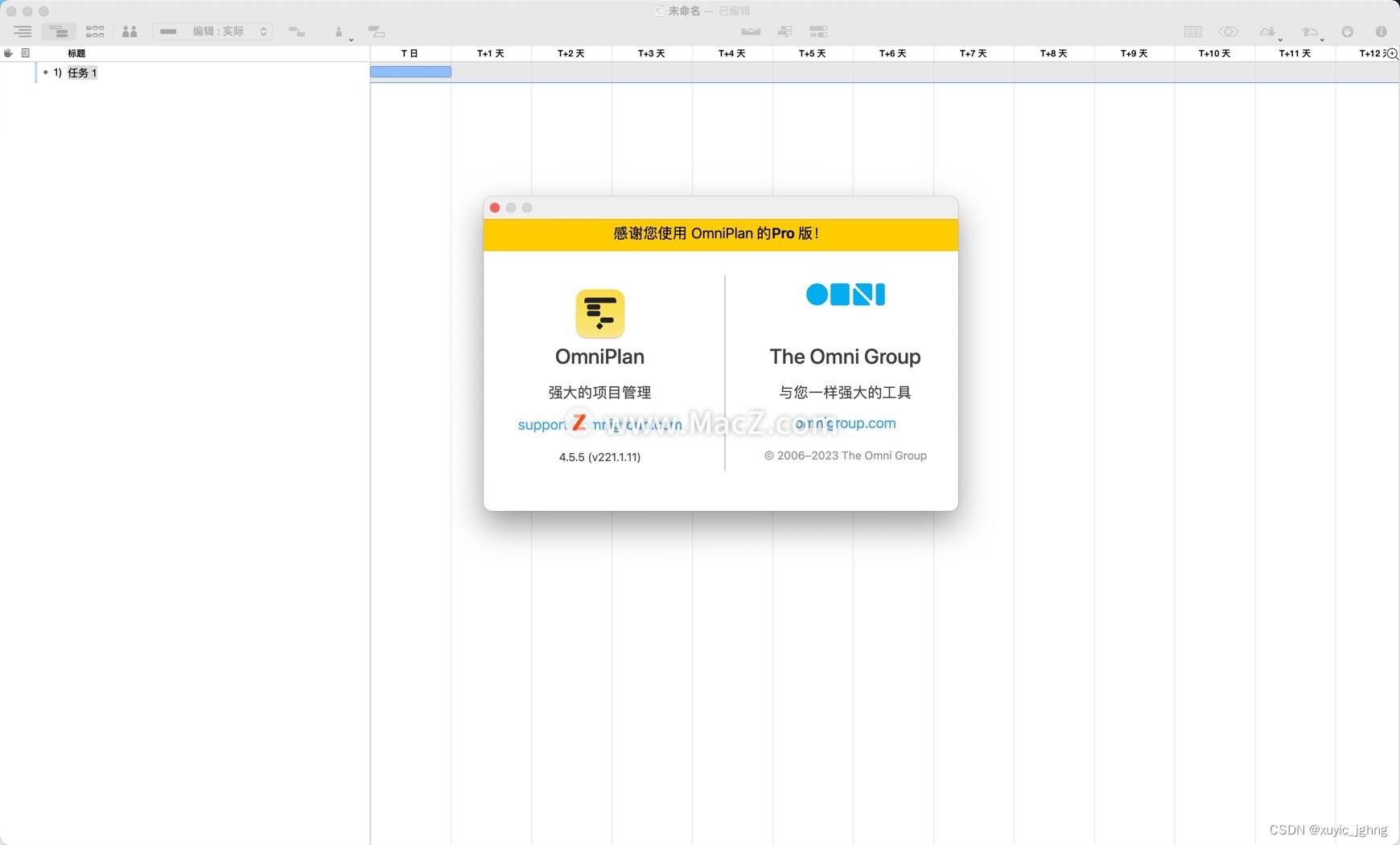Open the Resources view icon

[x=130, y=31]
